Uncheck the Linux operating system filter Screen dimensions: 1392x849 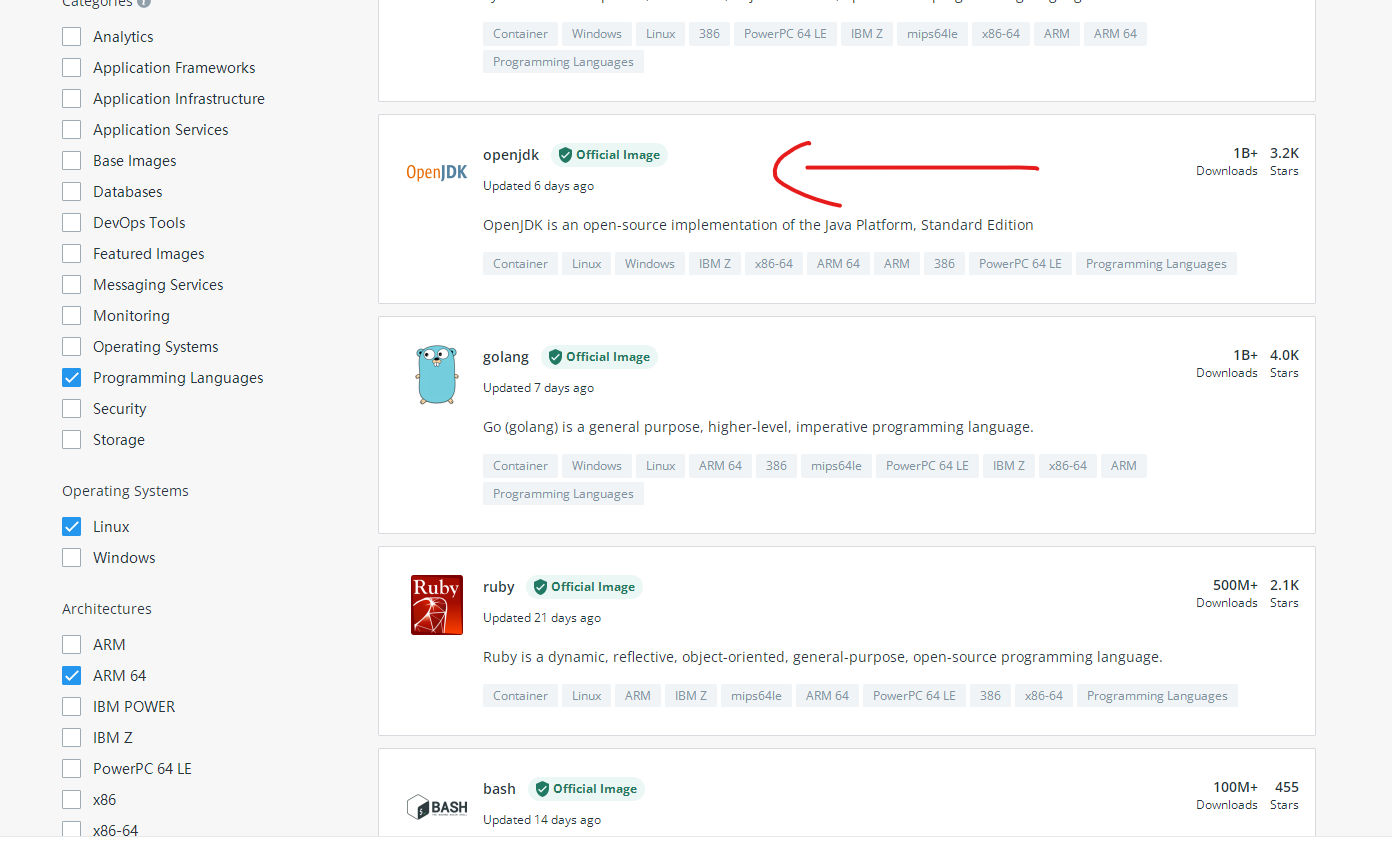71,526
